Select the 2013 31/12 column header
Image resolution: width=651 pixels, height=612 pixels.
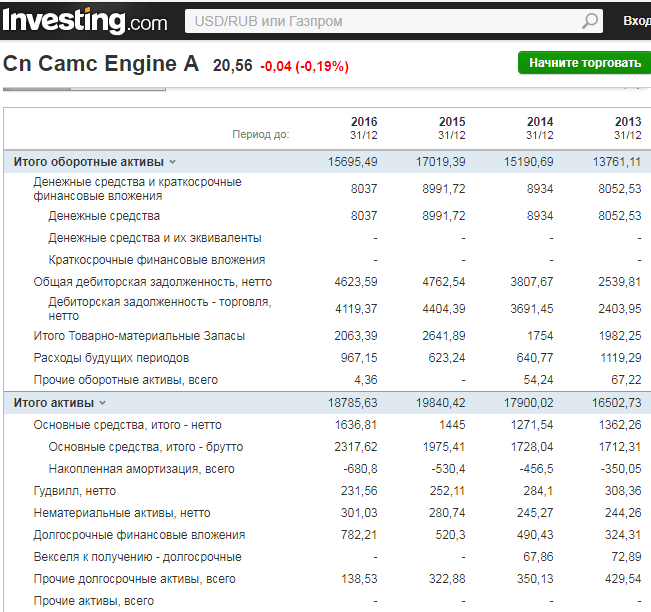(628, 128)
